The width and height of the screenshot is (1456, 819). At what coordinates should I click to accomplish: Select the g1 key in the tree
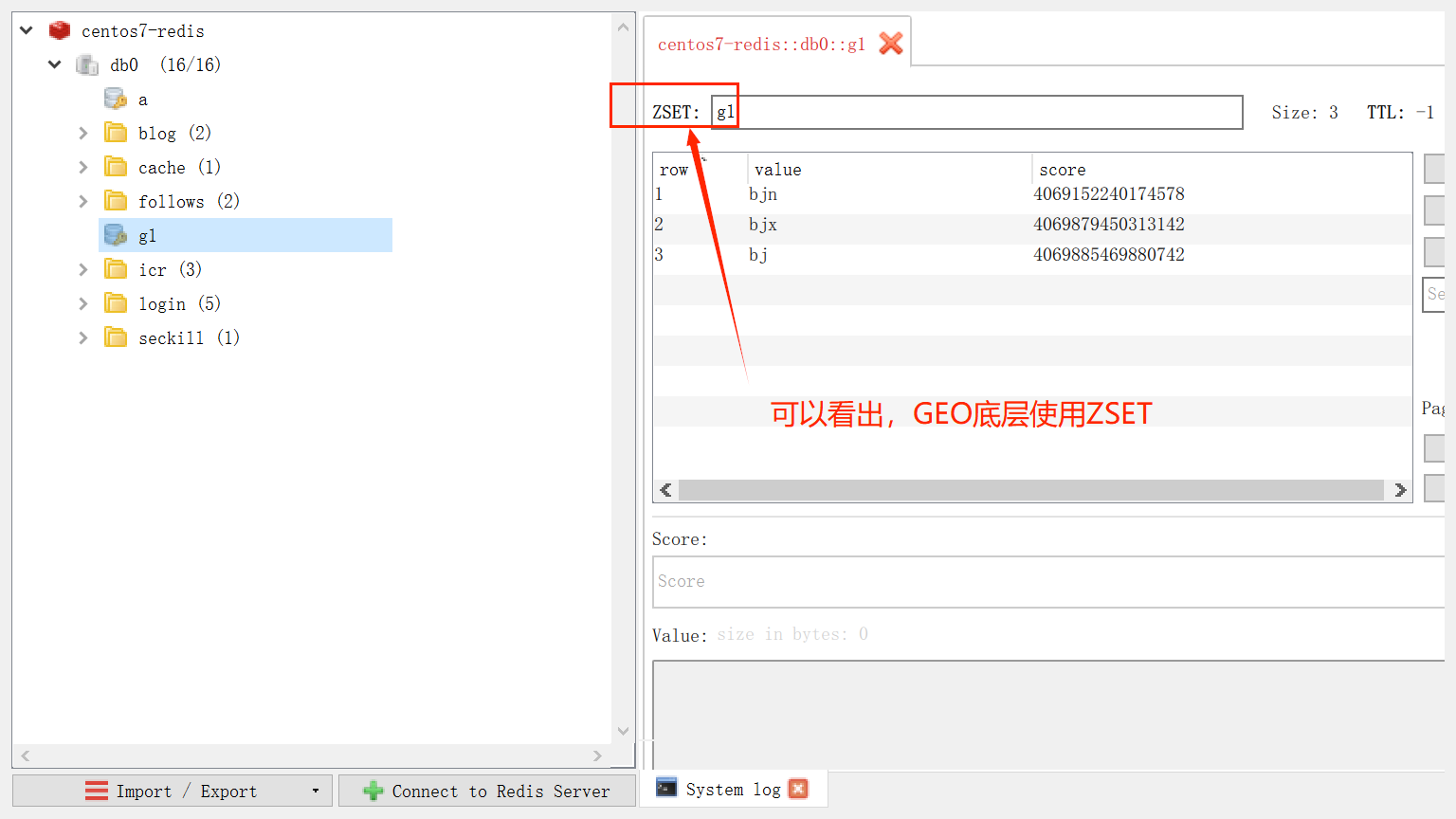[x=246, y=235]
